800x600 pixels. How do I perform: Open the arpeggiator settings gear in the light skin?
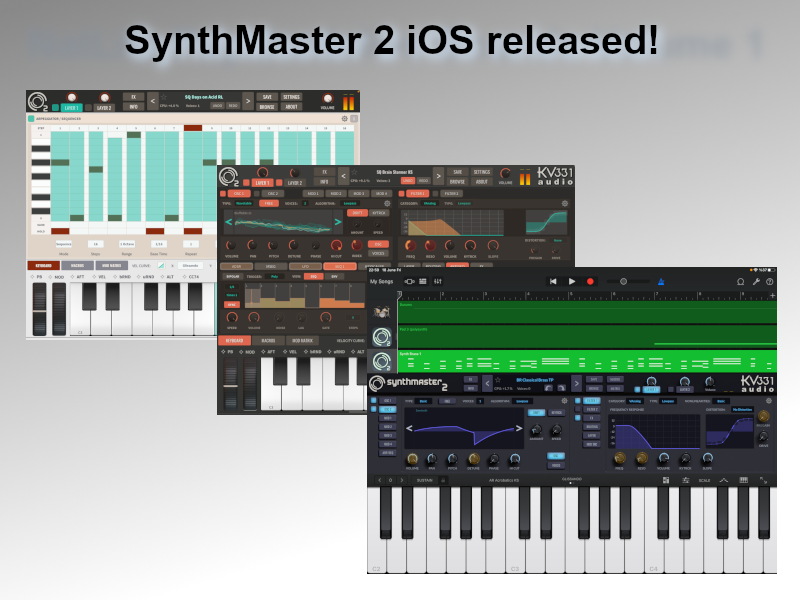pos(344,118)
